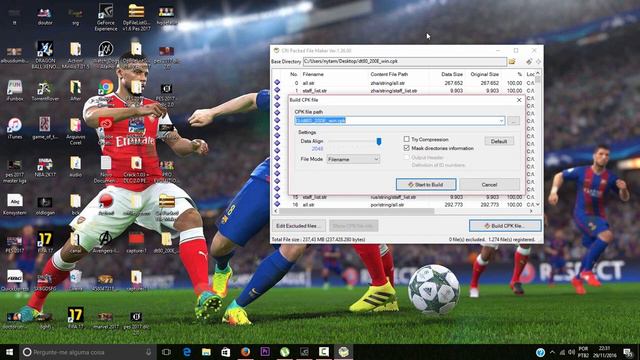
Task: Click the Data Align slider handle
Action: 379,141
